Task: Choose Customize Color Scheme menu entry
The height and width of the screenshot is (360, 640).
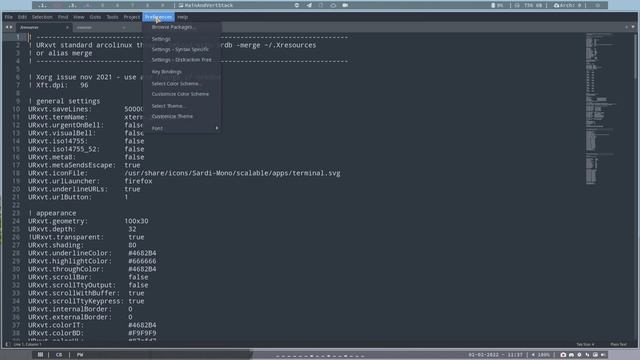Action: click(180, 94)
